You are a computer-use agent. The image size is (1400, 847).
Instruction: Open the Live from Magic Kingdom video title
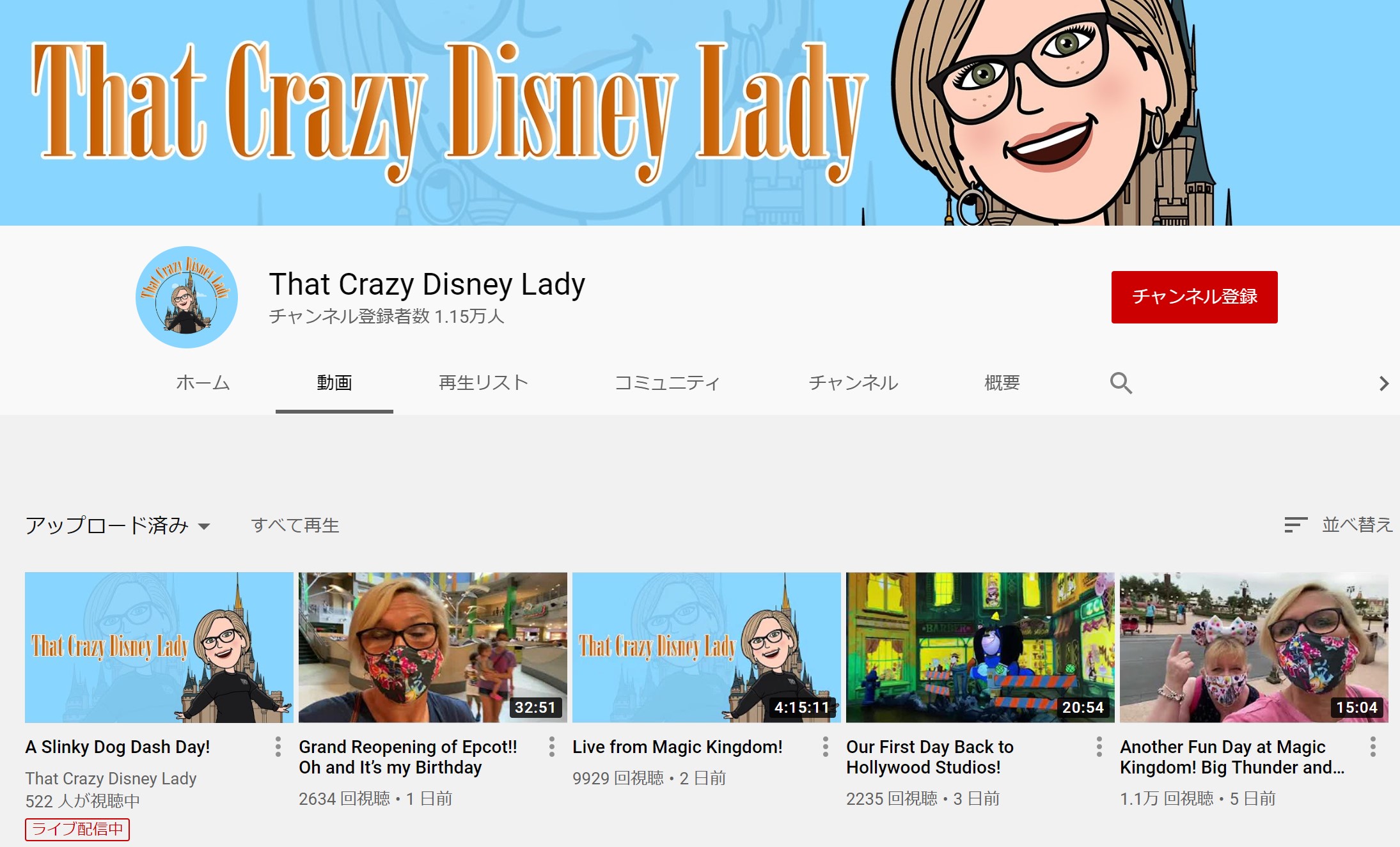coord(677,746)
